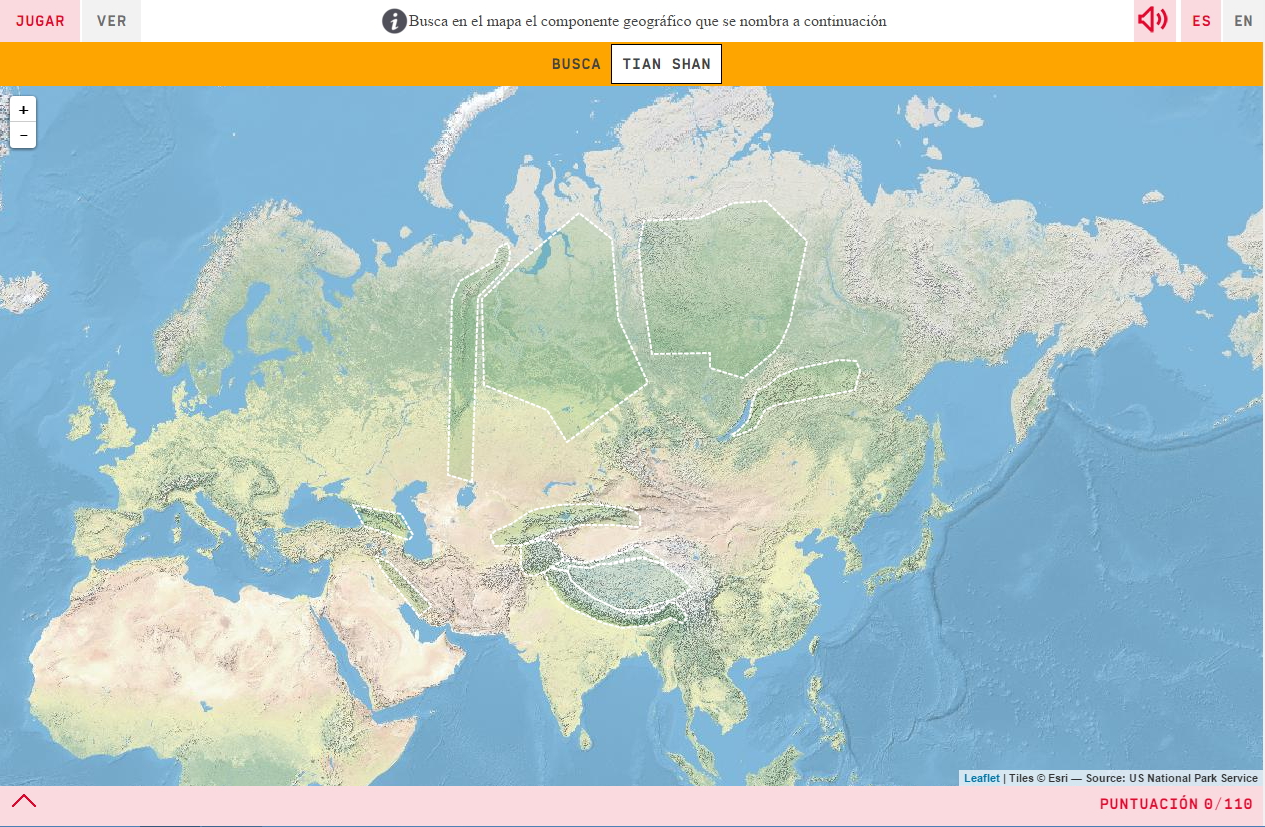The width and height of the screenshot is (1265, 827).
Task: Open the Leaflet attribution link
Action: [x=981, y=777]
